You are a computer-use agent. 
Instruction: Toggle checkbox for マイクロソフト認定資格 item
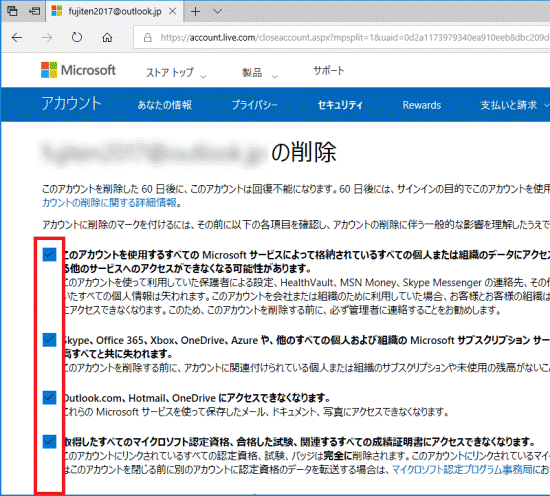point(49,441)
